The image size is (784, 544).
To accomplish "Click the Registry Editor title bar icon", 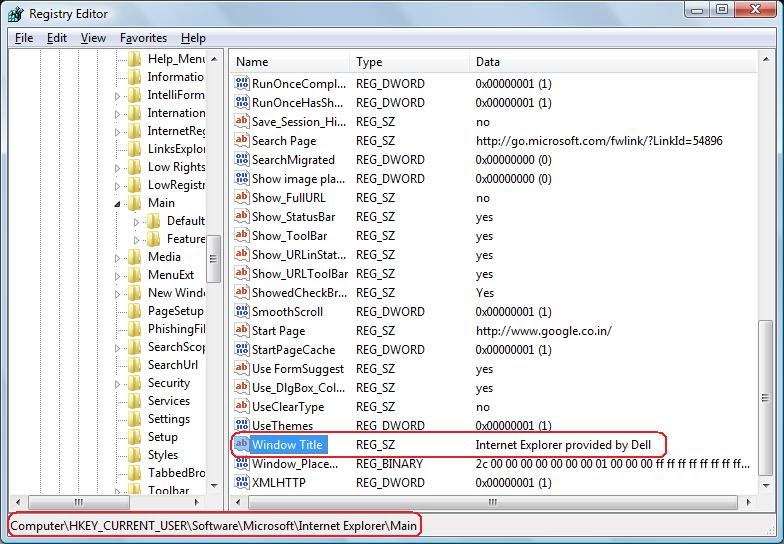I will pyautogui.click(x=16, y=14).
